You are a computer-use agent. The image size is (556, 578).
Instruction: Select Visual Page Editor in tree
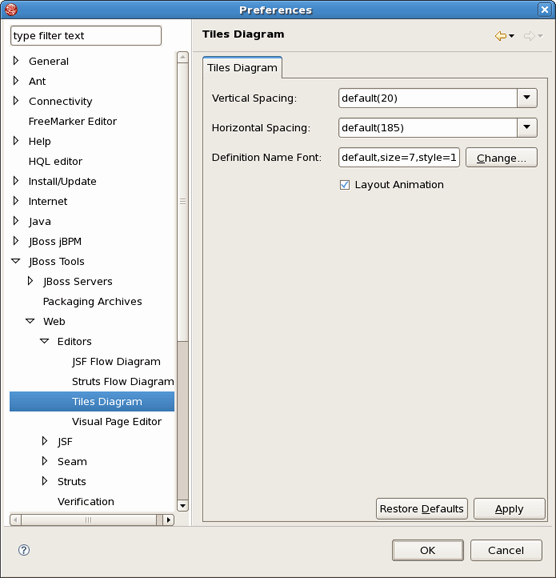(117, 421)
